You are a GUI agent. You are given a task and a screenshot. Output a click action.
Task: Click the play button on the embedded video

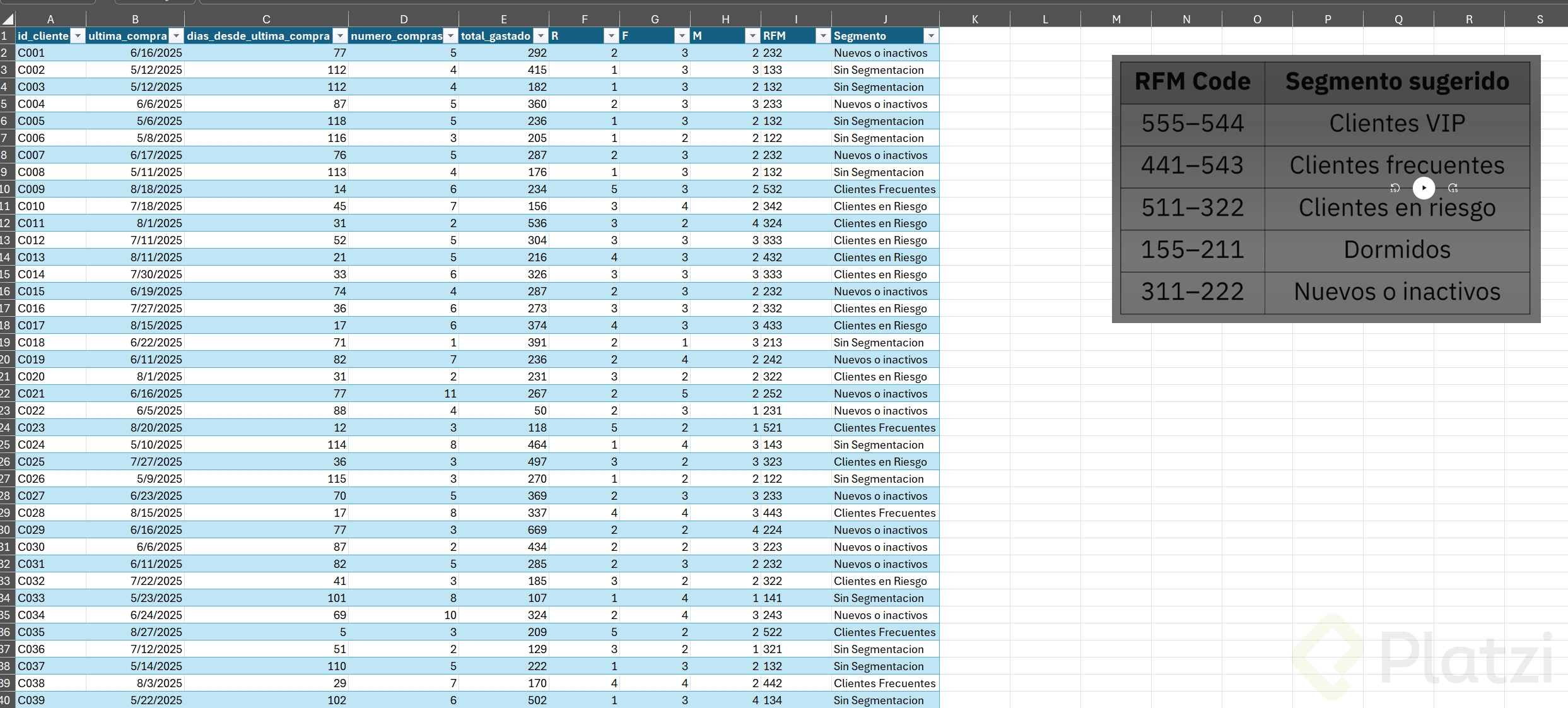1424,188
